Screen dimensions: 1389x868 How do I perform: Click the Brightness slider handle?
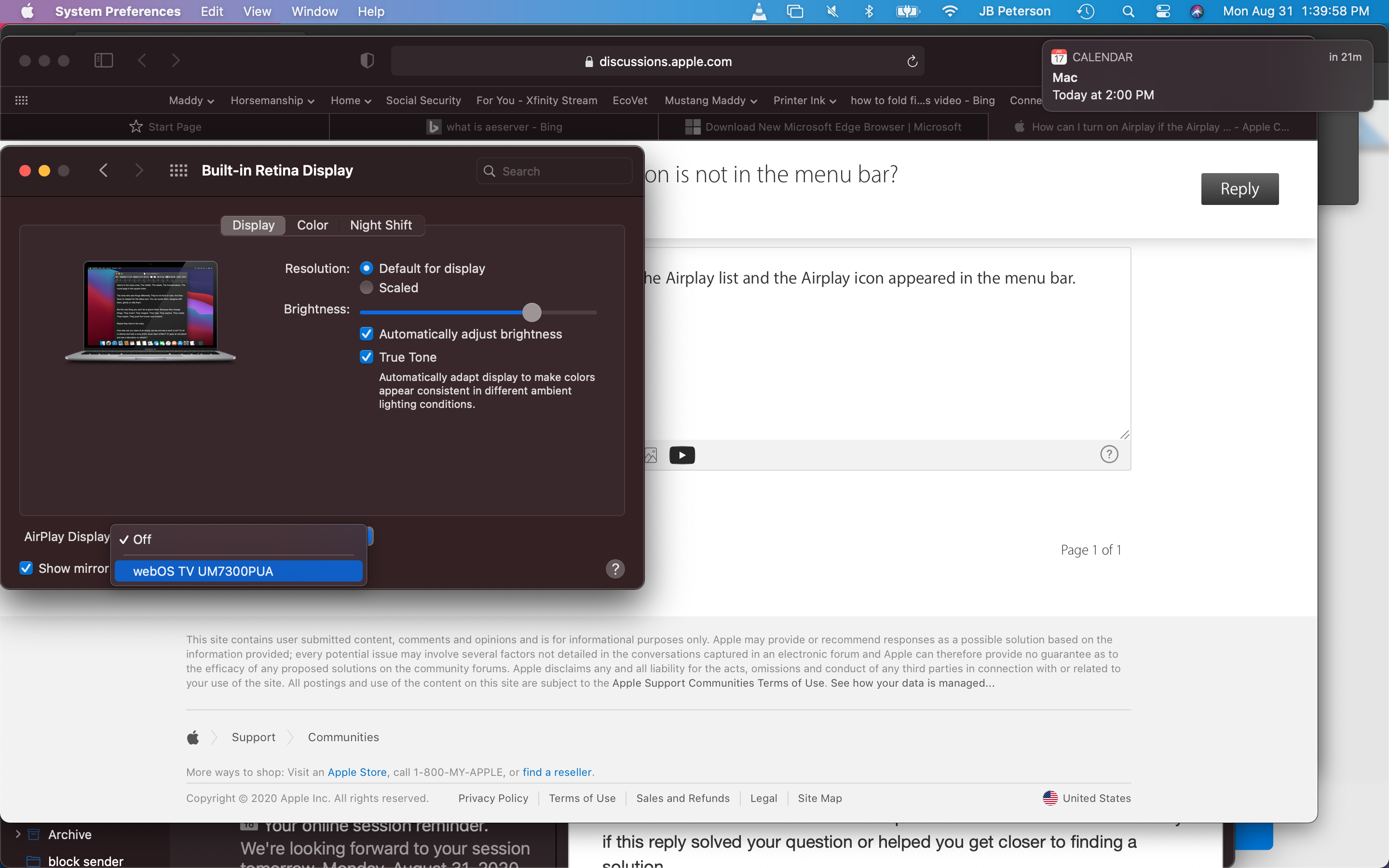click(531, 312)
